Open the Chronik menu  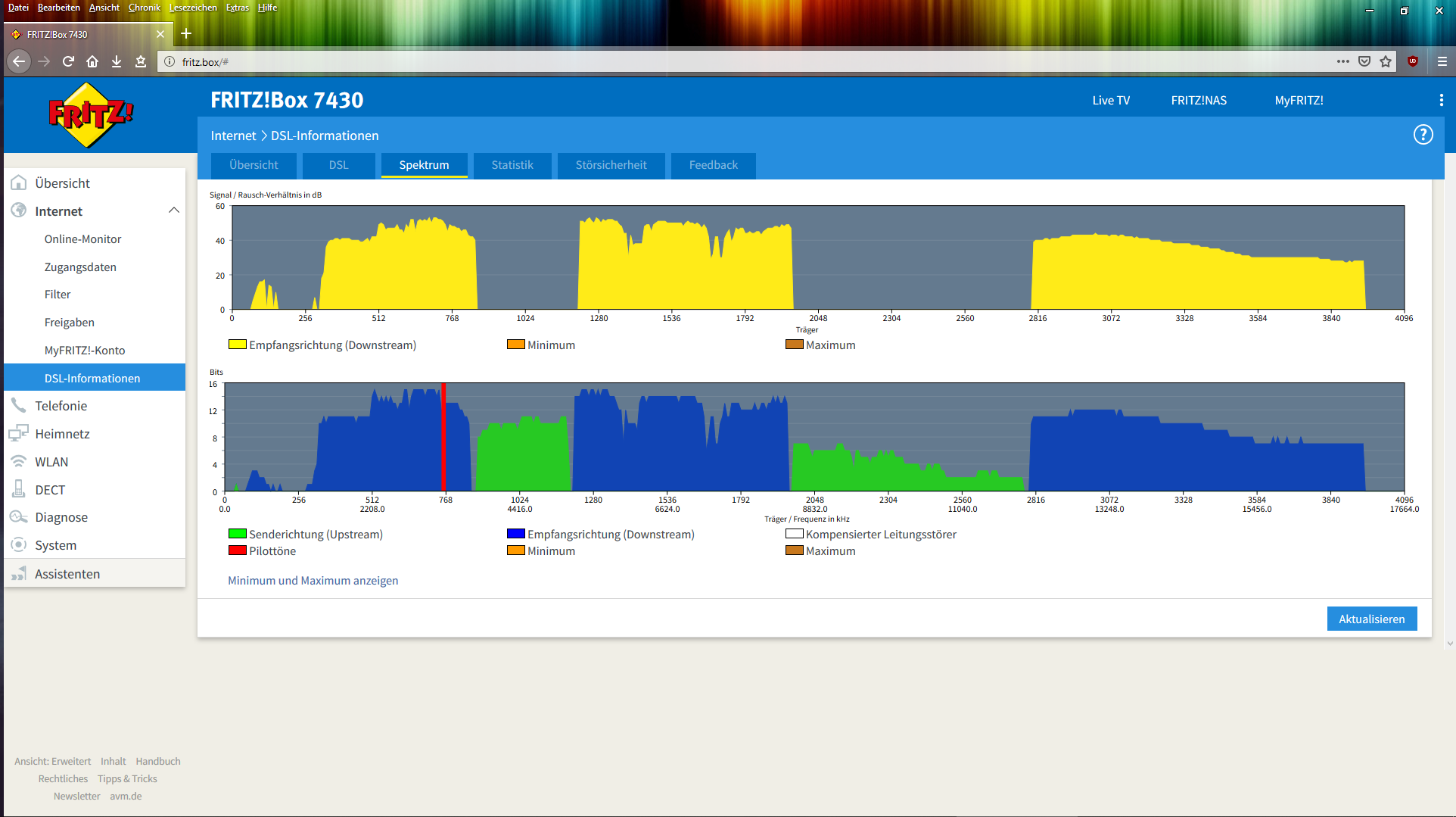click(x=145, y=8)
